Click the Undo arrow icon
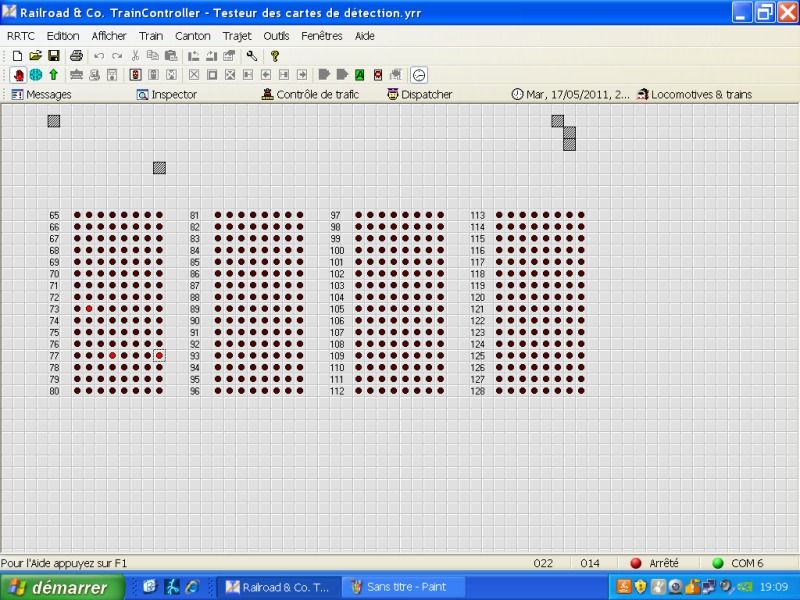Screen dimensions: 800x600 click(99, 56)
